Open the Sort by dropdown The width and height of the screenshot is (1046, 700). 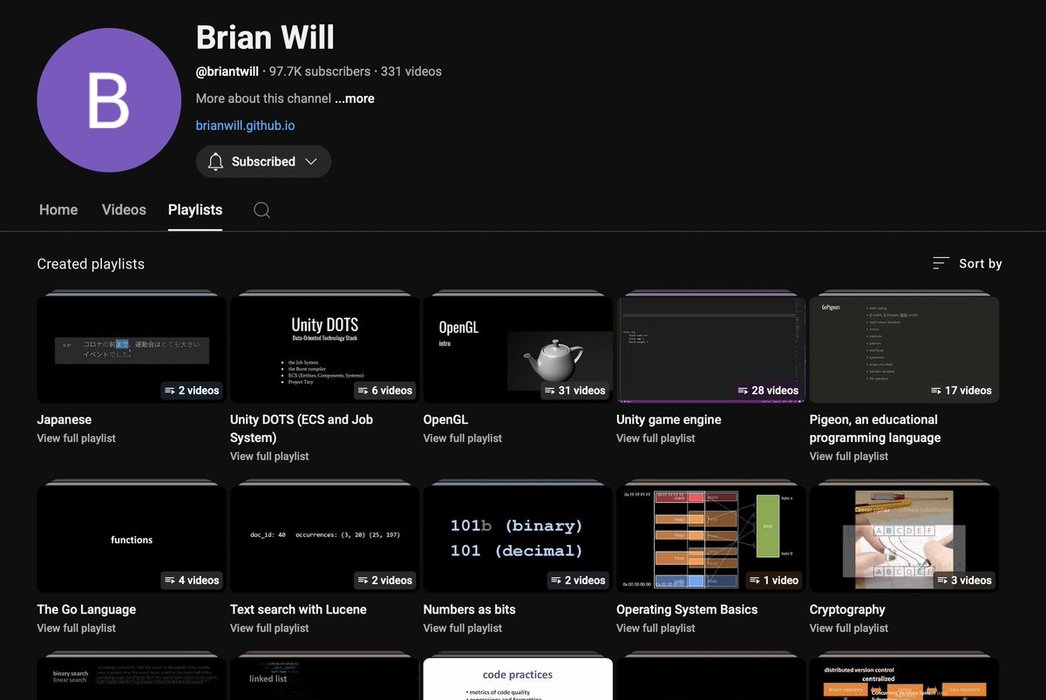[966, 263]
